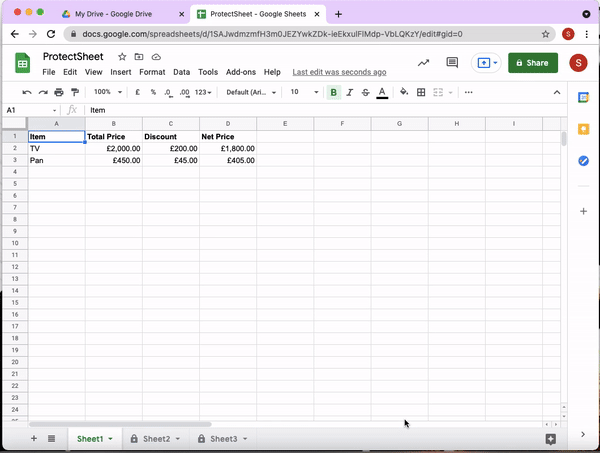Viewport: 600px width, 453px height.
Task: Increase decimal places icon
Action: click(184, 93)
